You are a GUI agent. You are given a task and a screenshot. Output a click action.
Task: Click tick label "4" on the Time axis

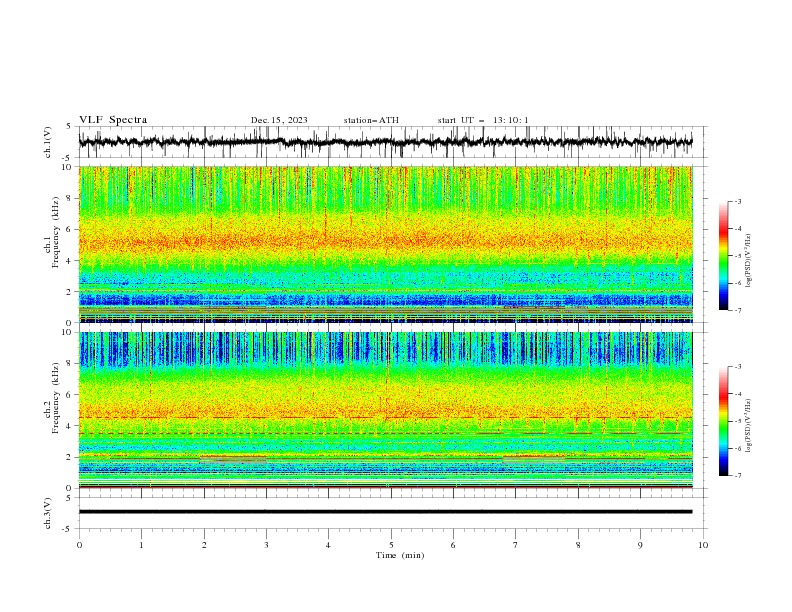(328, 545)
